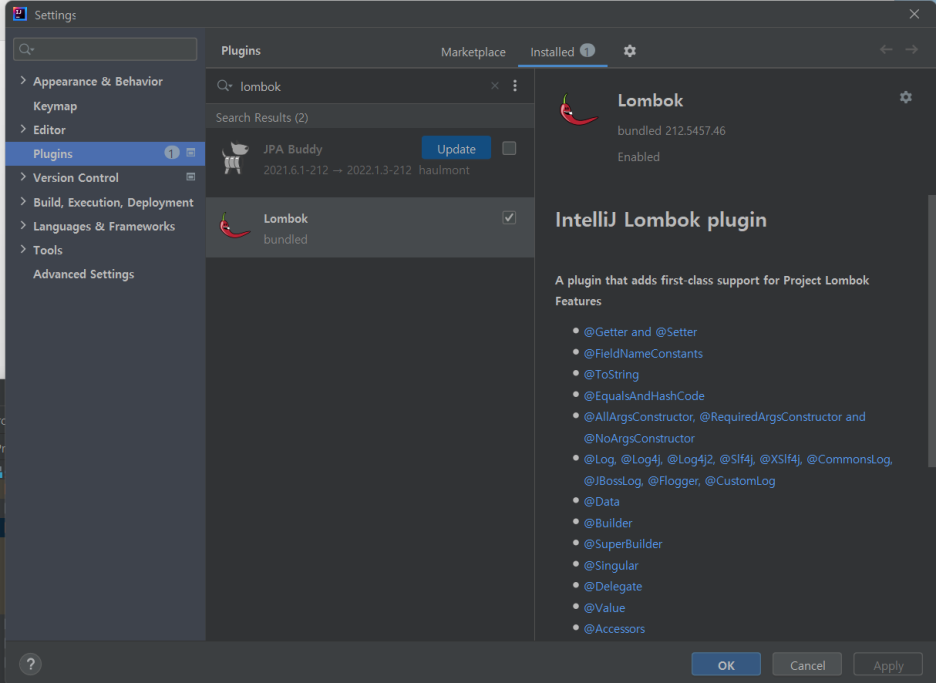Viewport: 936px width, 683px height.
Task: Open the @ToString link
Action: coord(611,374)
